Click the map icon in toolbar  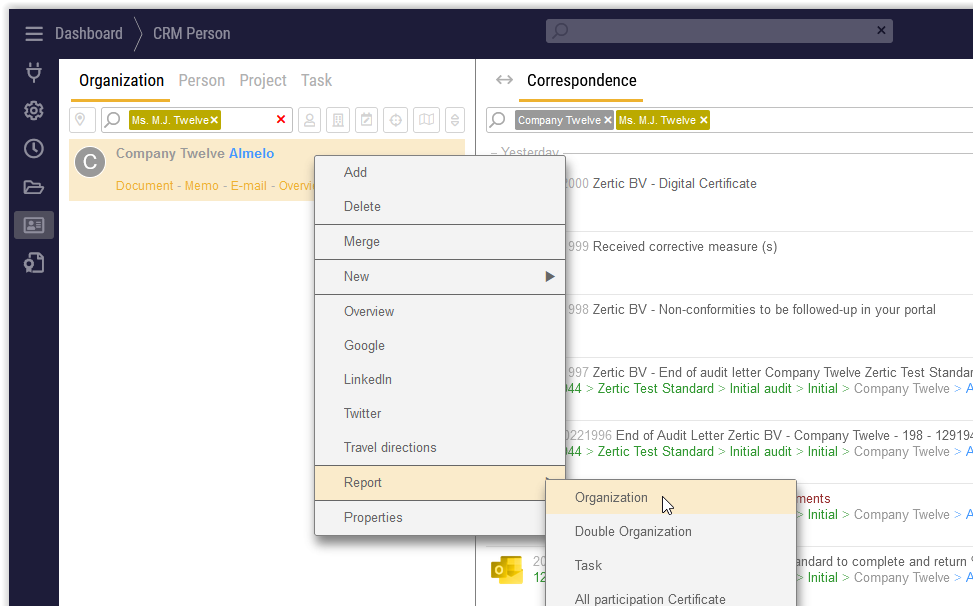[x=427, y=120]
